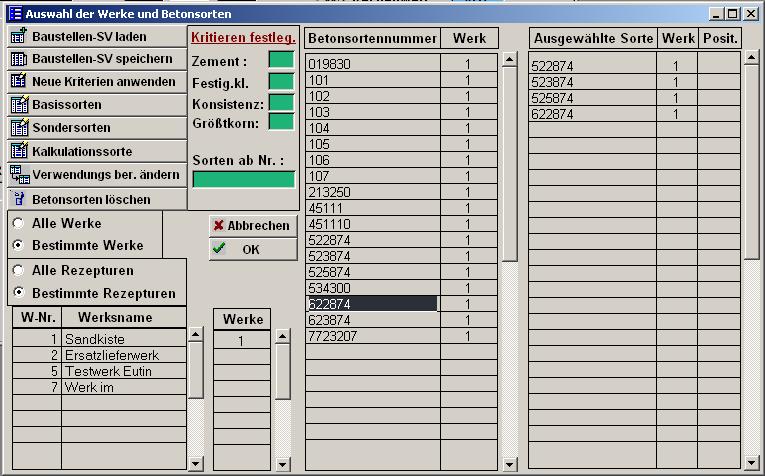Click the Kalkulationssorte icon

click(x=18, y=151)
